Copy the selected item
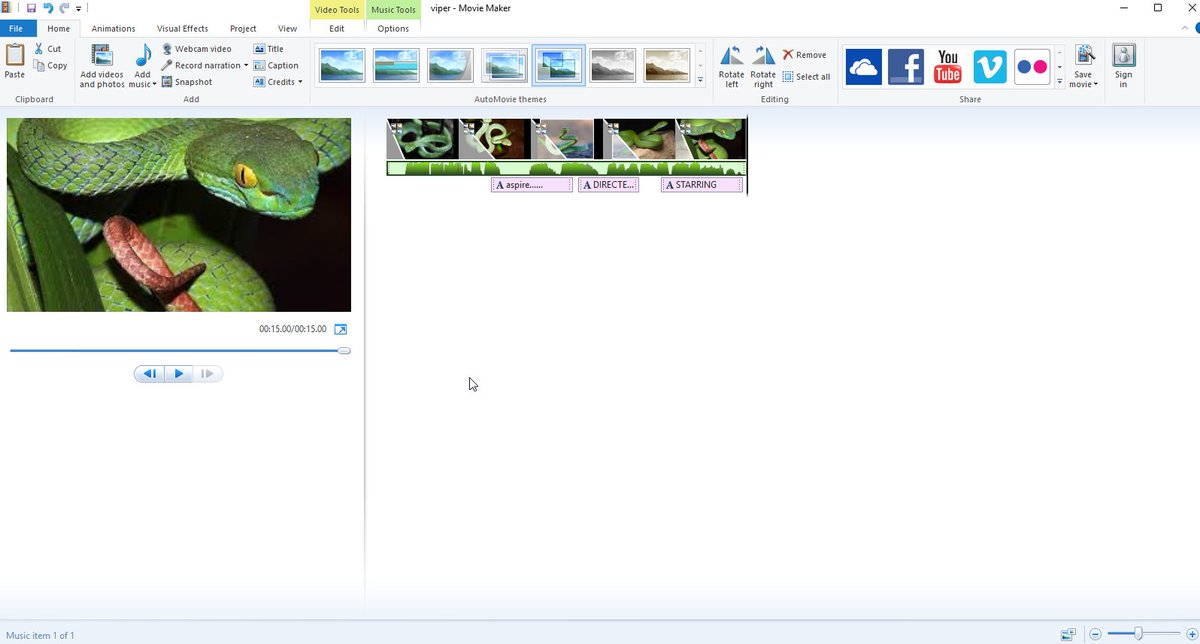Viewport: 1200px width, 644px height. (x=50, y=65)
